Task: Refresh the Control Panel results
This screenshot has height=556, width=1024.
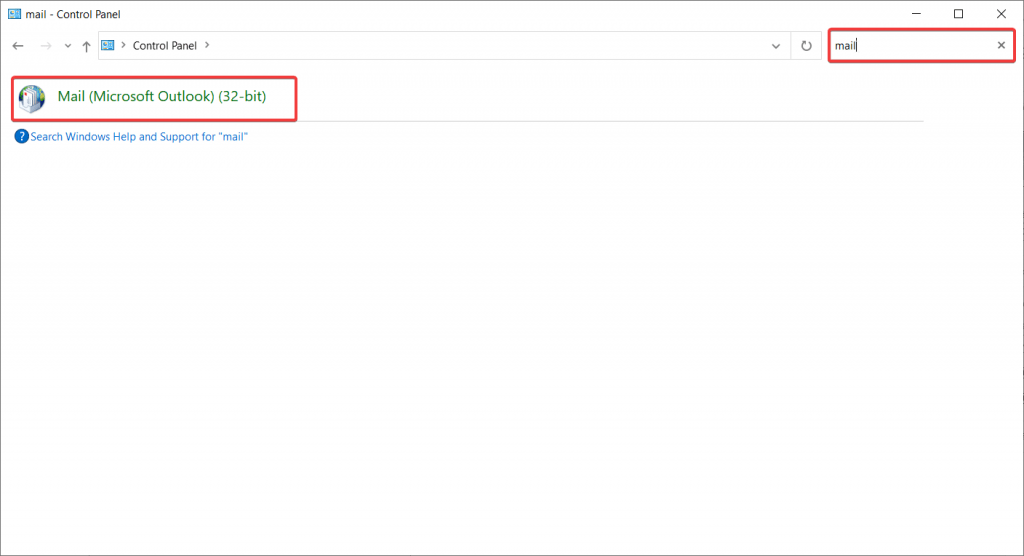Action: pyautogui.click(x=806, y=46)
